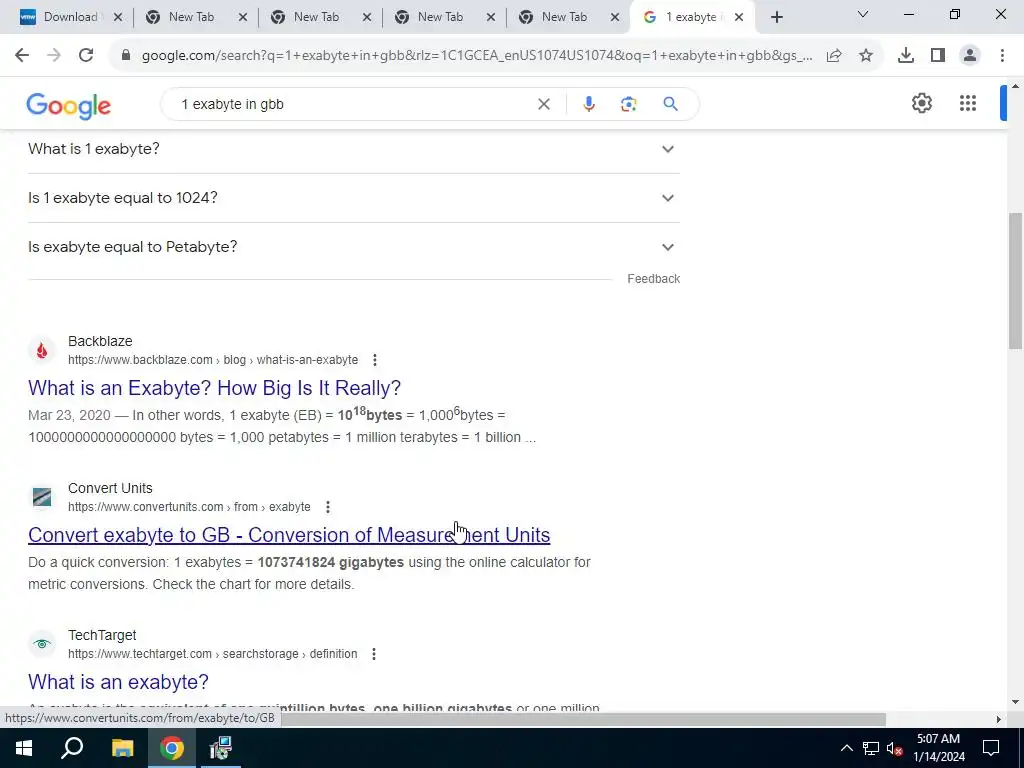
Task: Open Chrome three-dot menu
Action: pyautogui.click(x=1002, y=56)
